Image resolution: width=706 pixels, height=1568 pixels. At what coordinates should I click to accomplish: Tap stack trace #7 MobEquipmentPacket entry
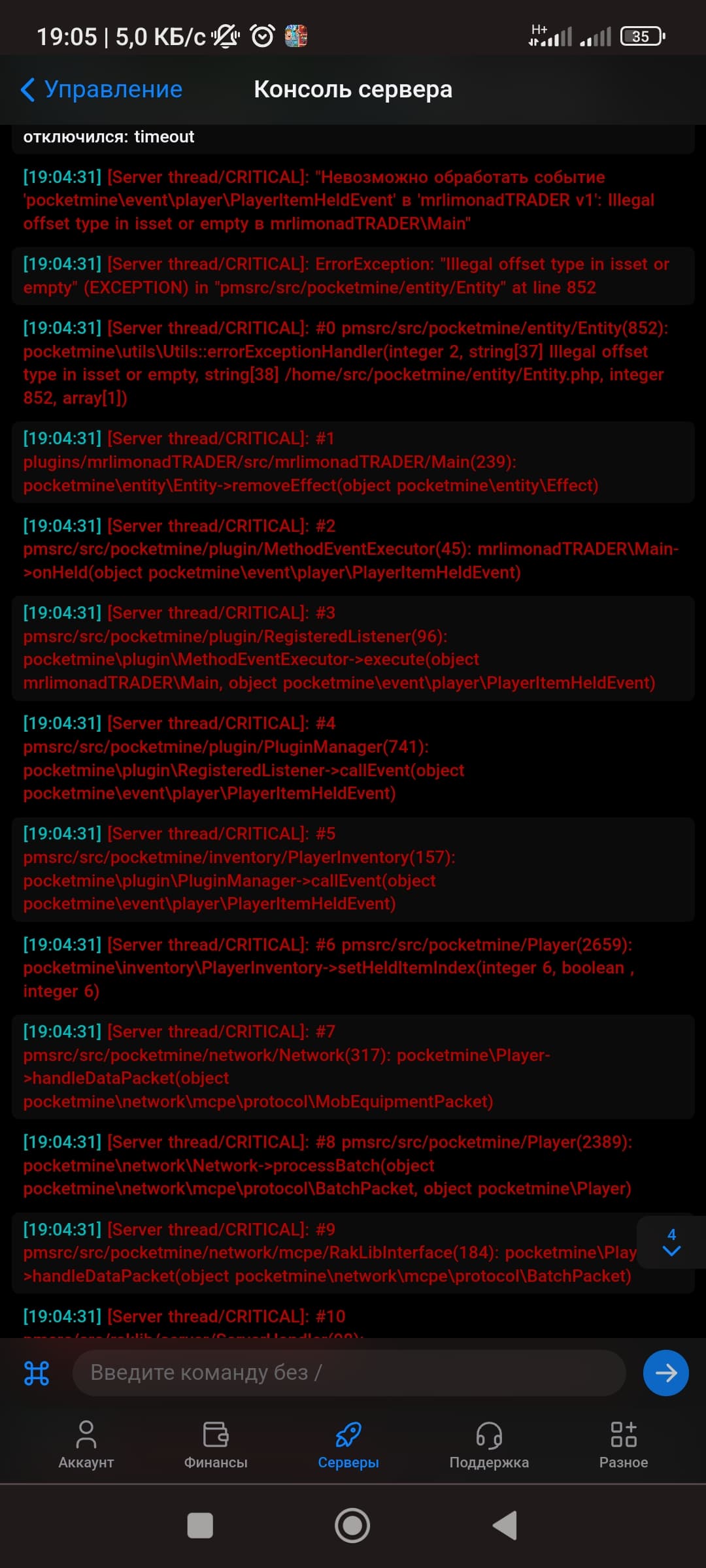[x=353, y=1066]
